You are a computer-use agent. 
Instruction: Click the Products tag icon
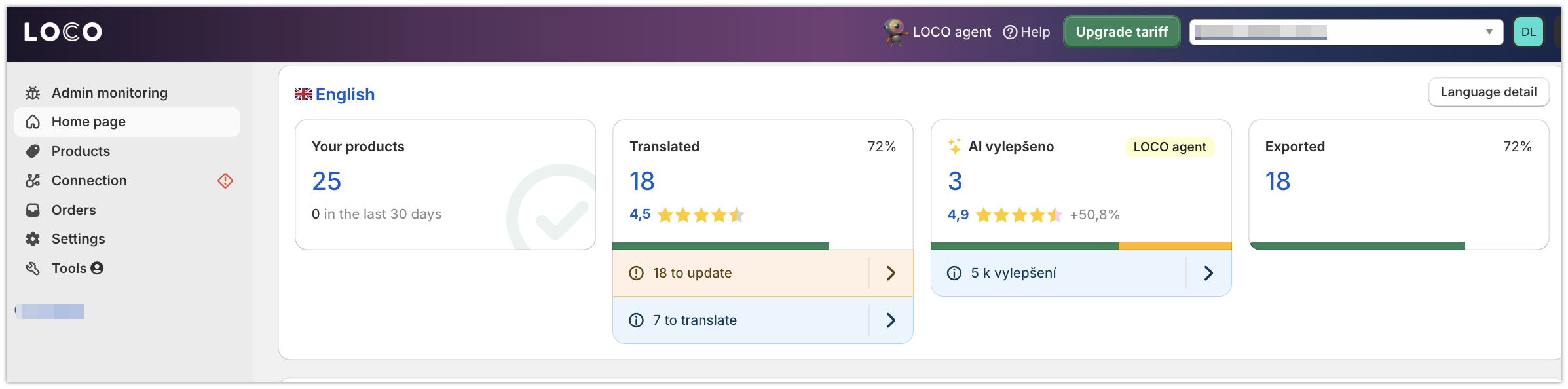33,151
